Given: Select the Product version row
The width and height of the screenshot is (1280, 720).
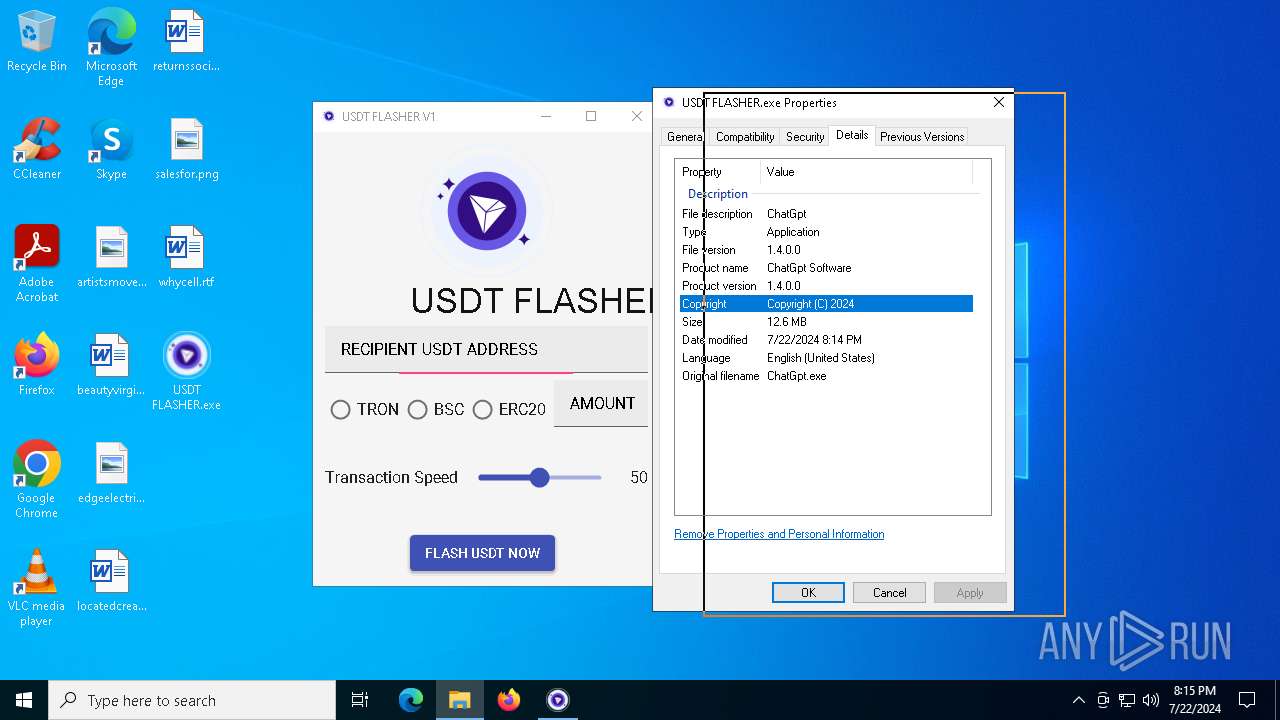Looking at the screenshot, I should tap(826, 286).
